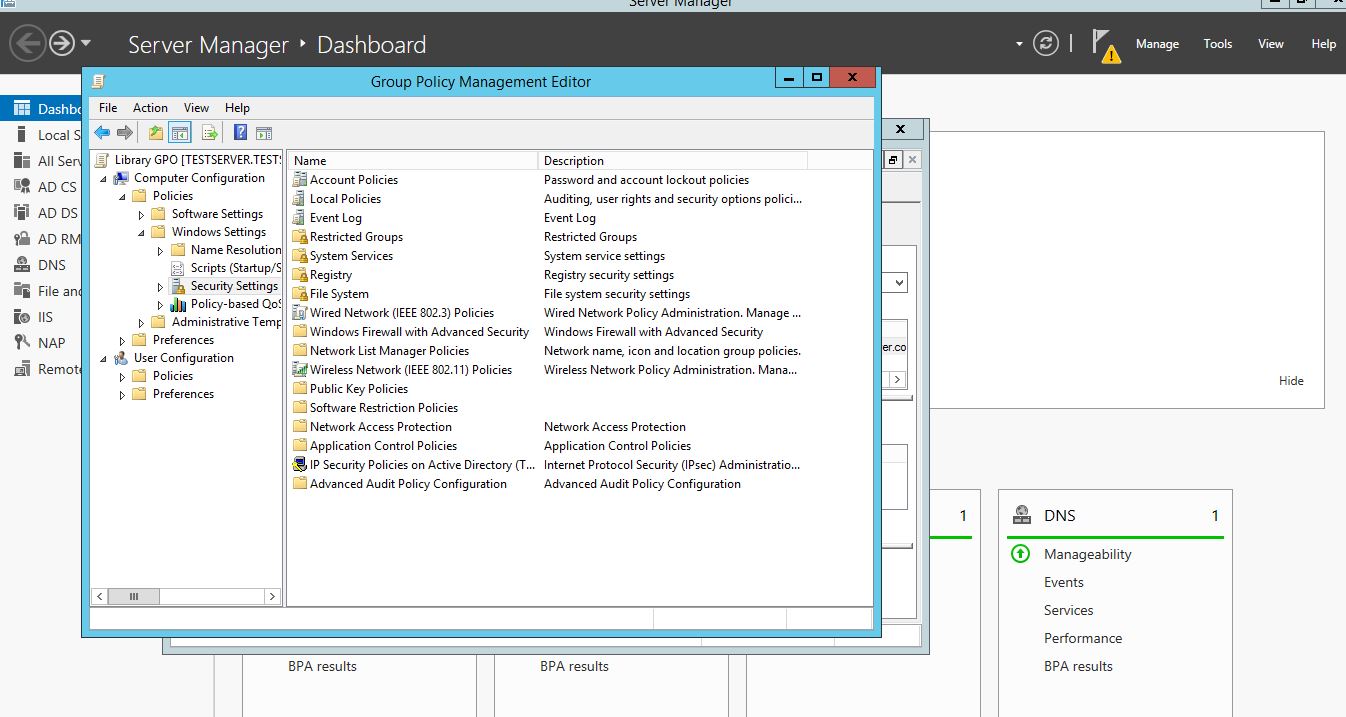Expand the Software Settings tree node
The width and height of the screenshot is (1346, 717).
pyautogui.click(x=142, y=214)
